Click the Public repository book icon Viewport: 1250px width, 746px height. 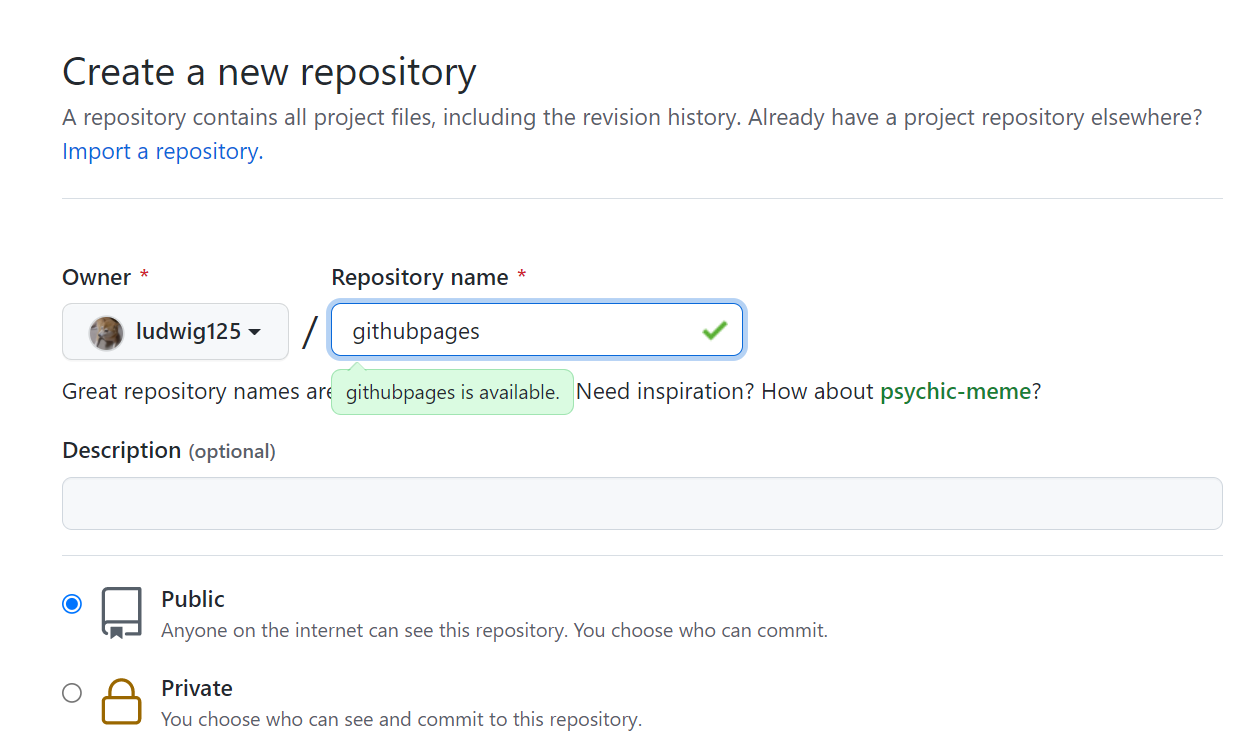[121, 613]
